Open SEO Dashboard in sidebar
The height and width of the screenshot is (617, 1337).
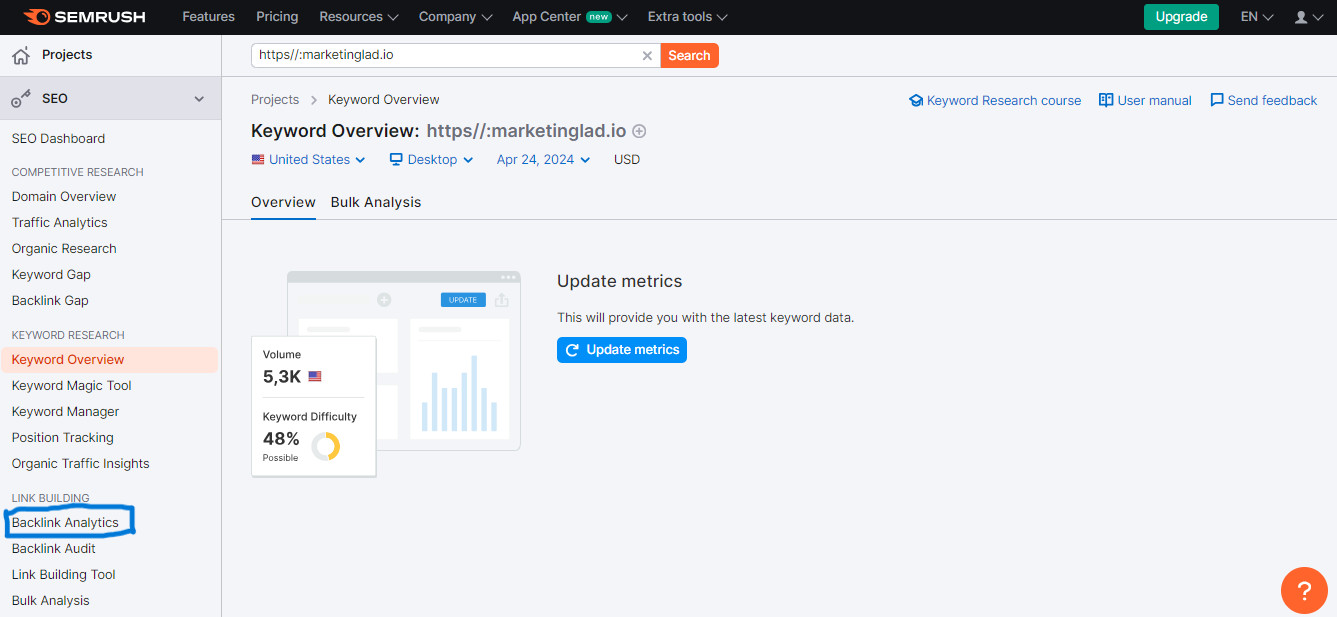pyautogui.click(x=58, y=139)
